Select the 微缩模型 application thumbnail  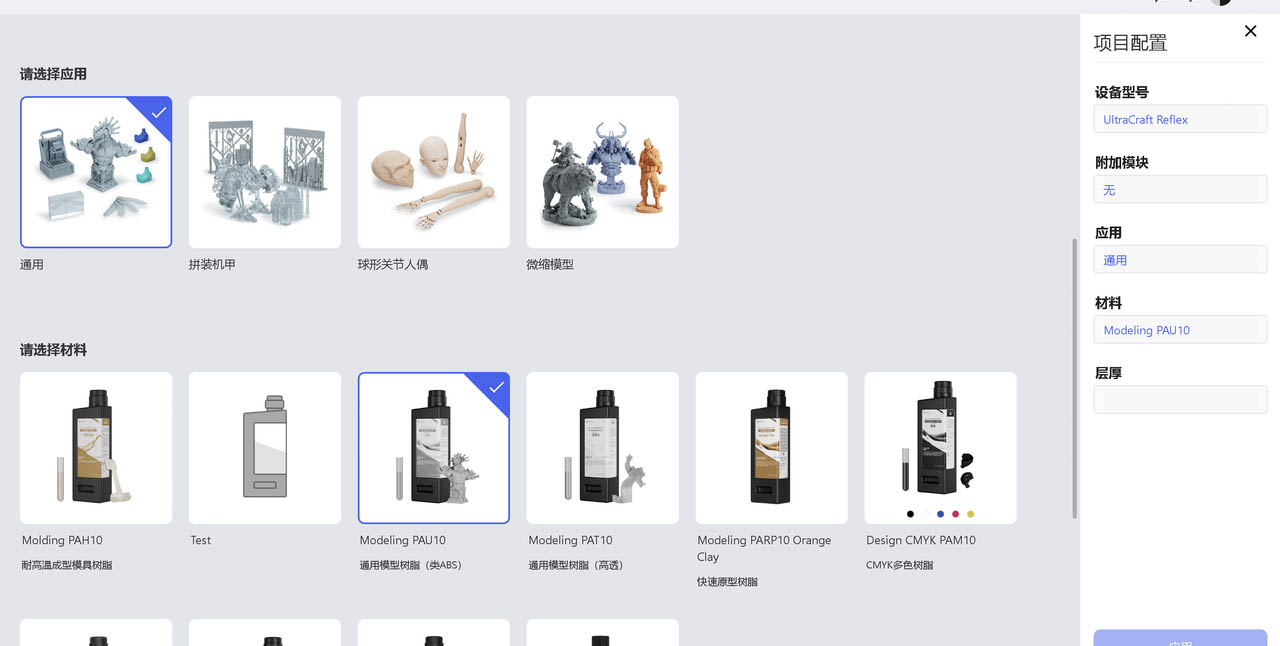603,172
